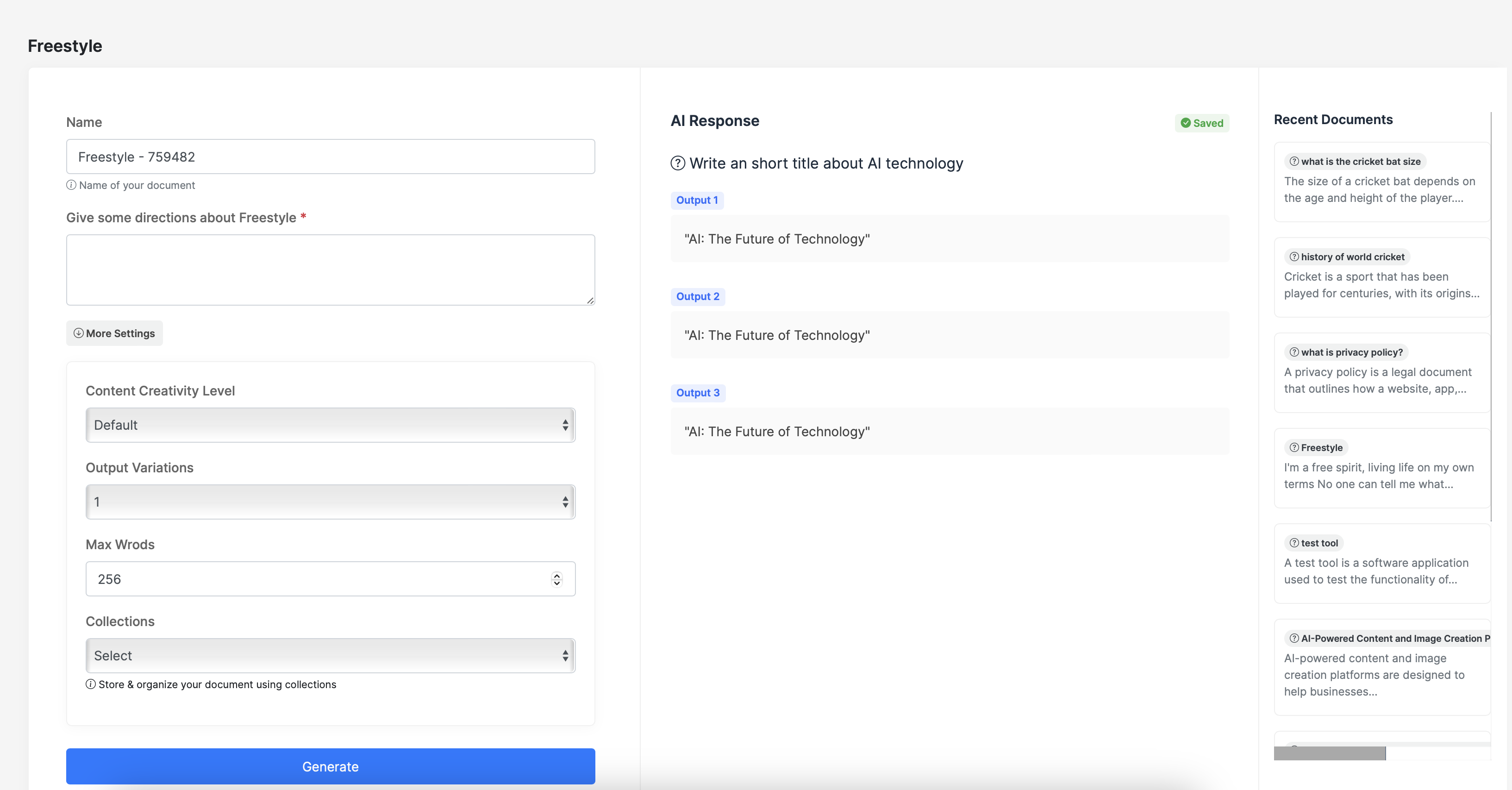Open Content Creativity Level dropdown
This screenshot has height=790, width=1512.
[x=330, y=425]
